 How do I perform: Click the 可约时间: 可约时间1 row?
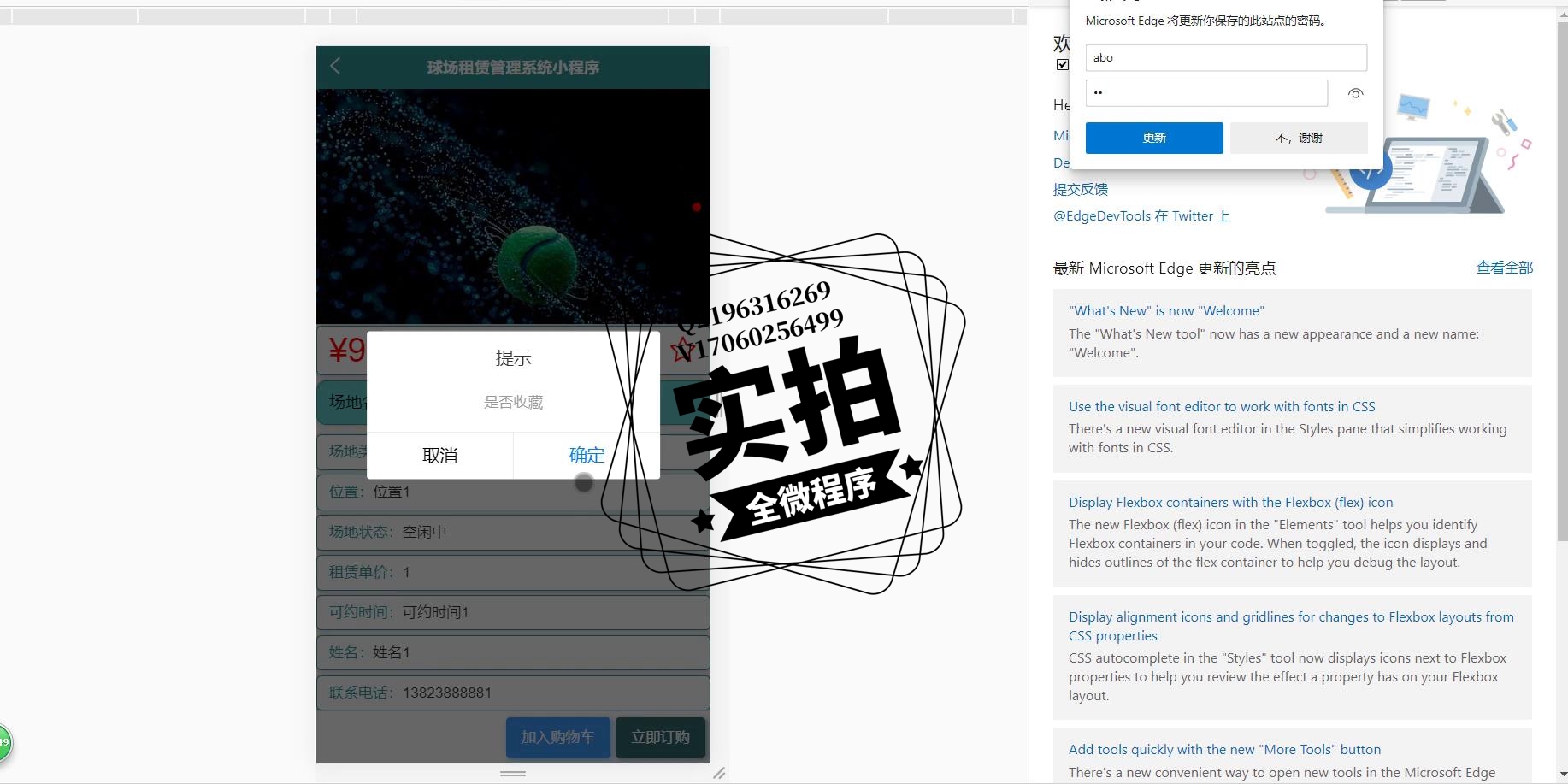tap(513, 612)
